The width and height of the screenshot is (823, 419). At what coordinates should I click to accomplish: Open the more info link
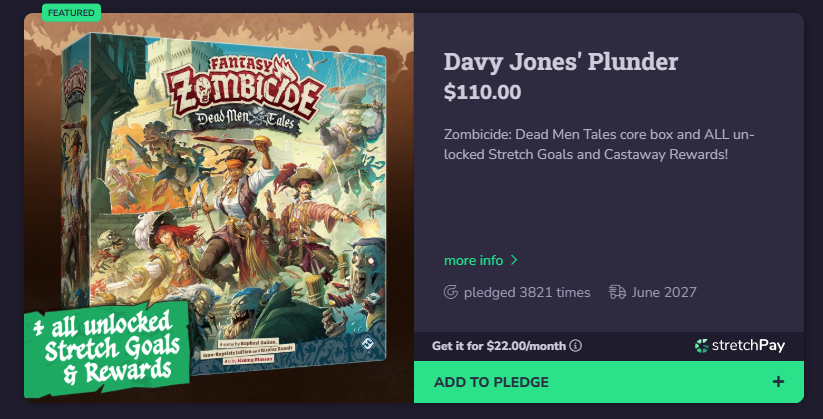click(x=473, y=260)
